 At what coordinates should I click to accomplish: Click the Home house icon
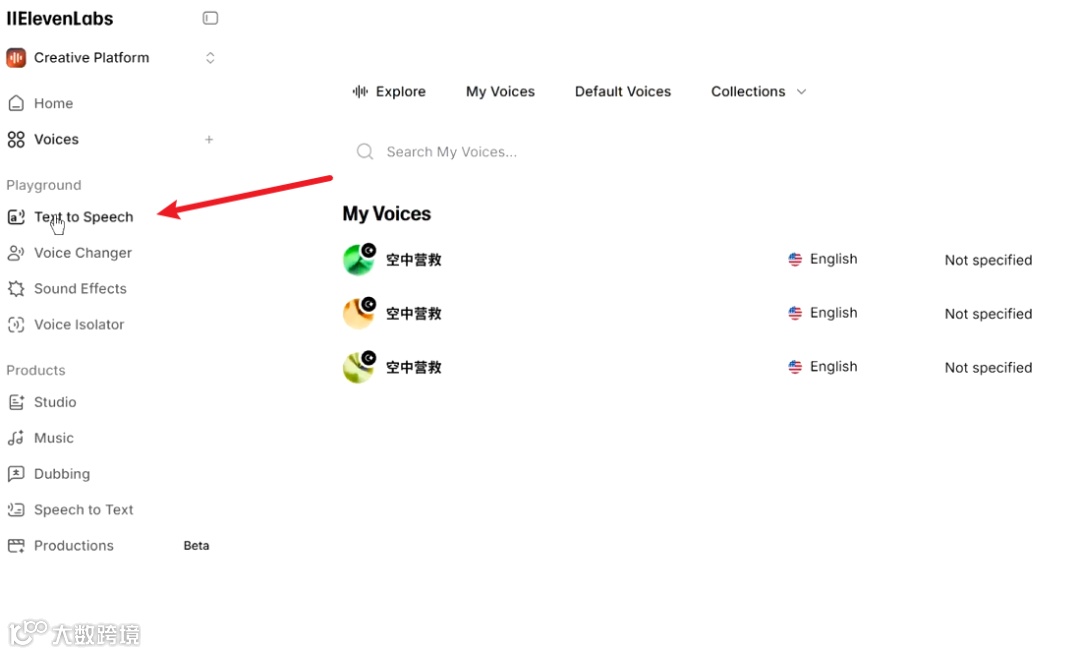(16, 103)
